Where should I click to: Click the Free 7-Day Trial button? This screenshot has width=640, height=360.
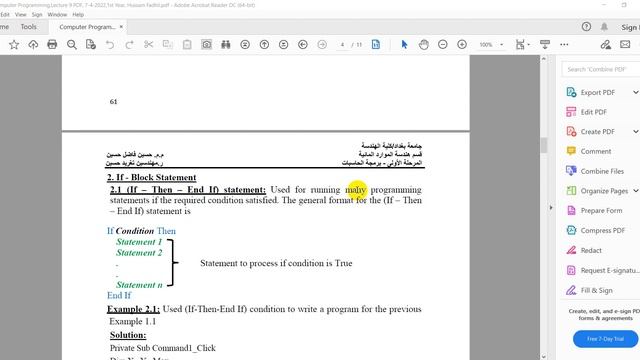(605, 339)
